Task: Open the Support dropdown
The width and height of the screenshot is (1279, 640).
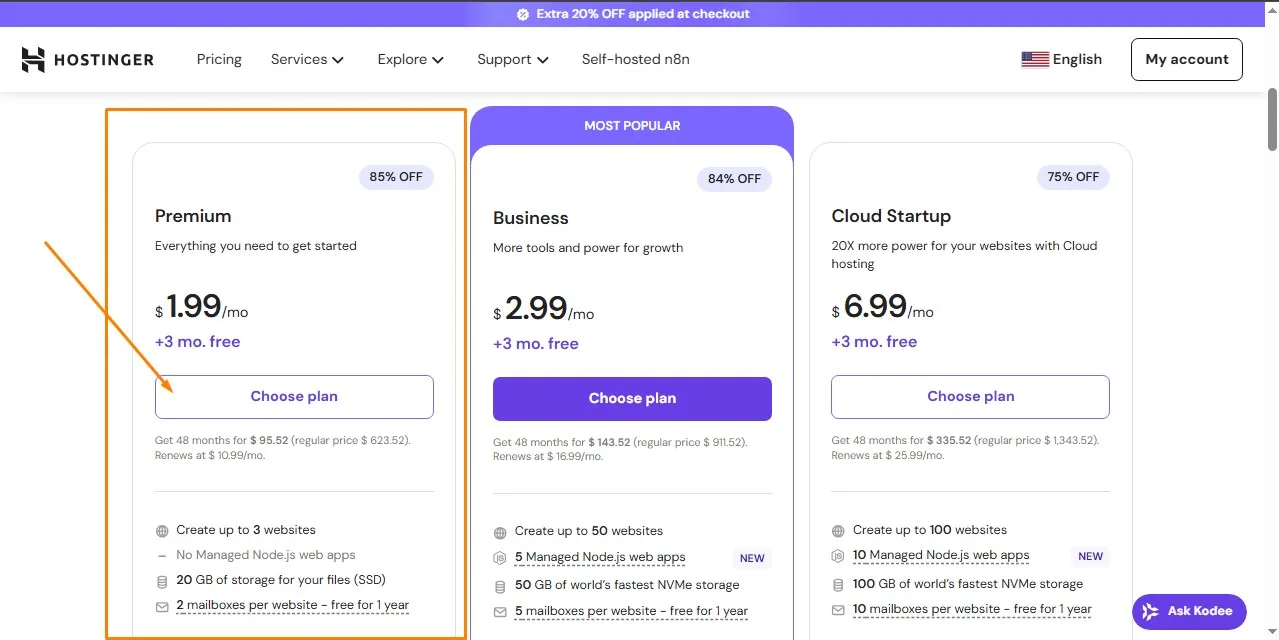Action: (x=512, y=59)
